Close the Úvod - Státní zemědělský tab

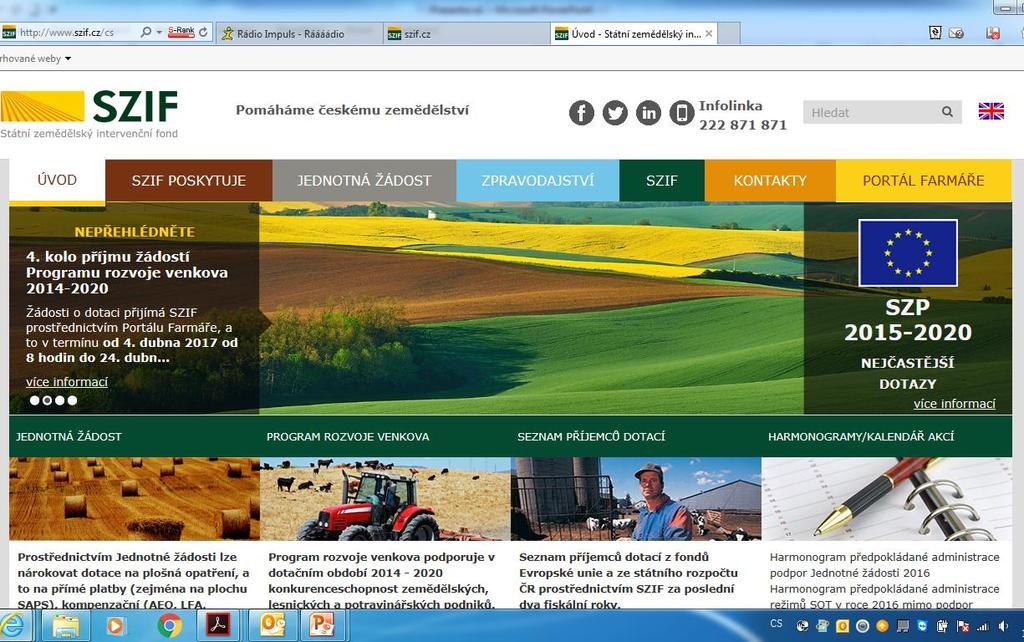(709, 33)
